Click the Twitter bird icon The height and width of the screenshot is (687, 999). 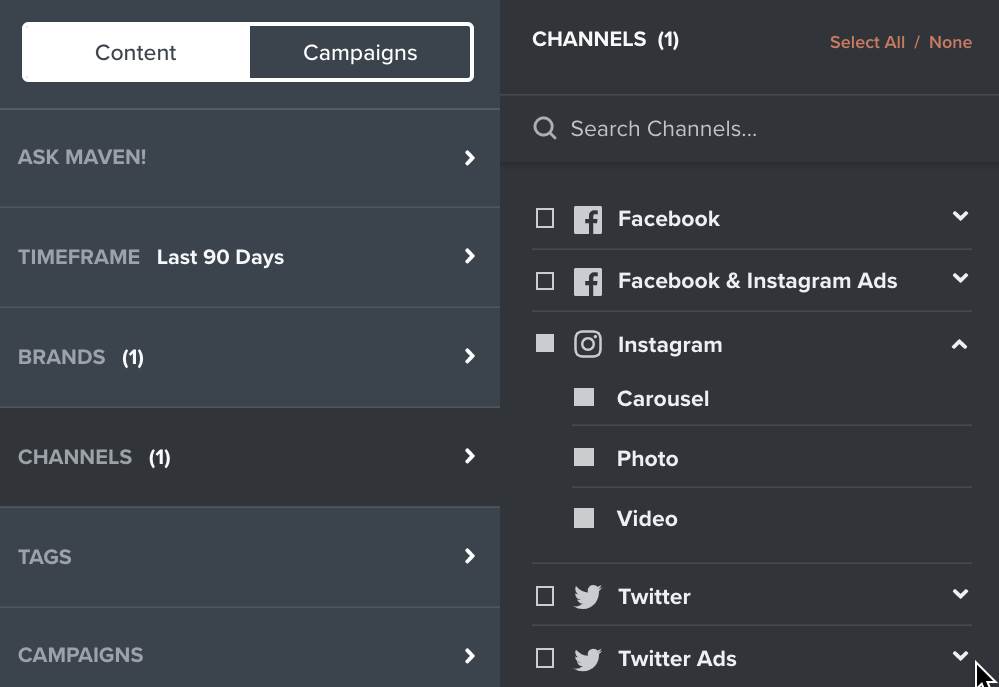click(587, 597)
